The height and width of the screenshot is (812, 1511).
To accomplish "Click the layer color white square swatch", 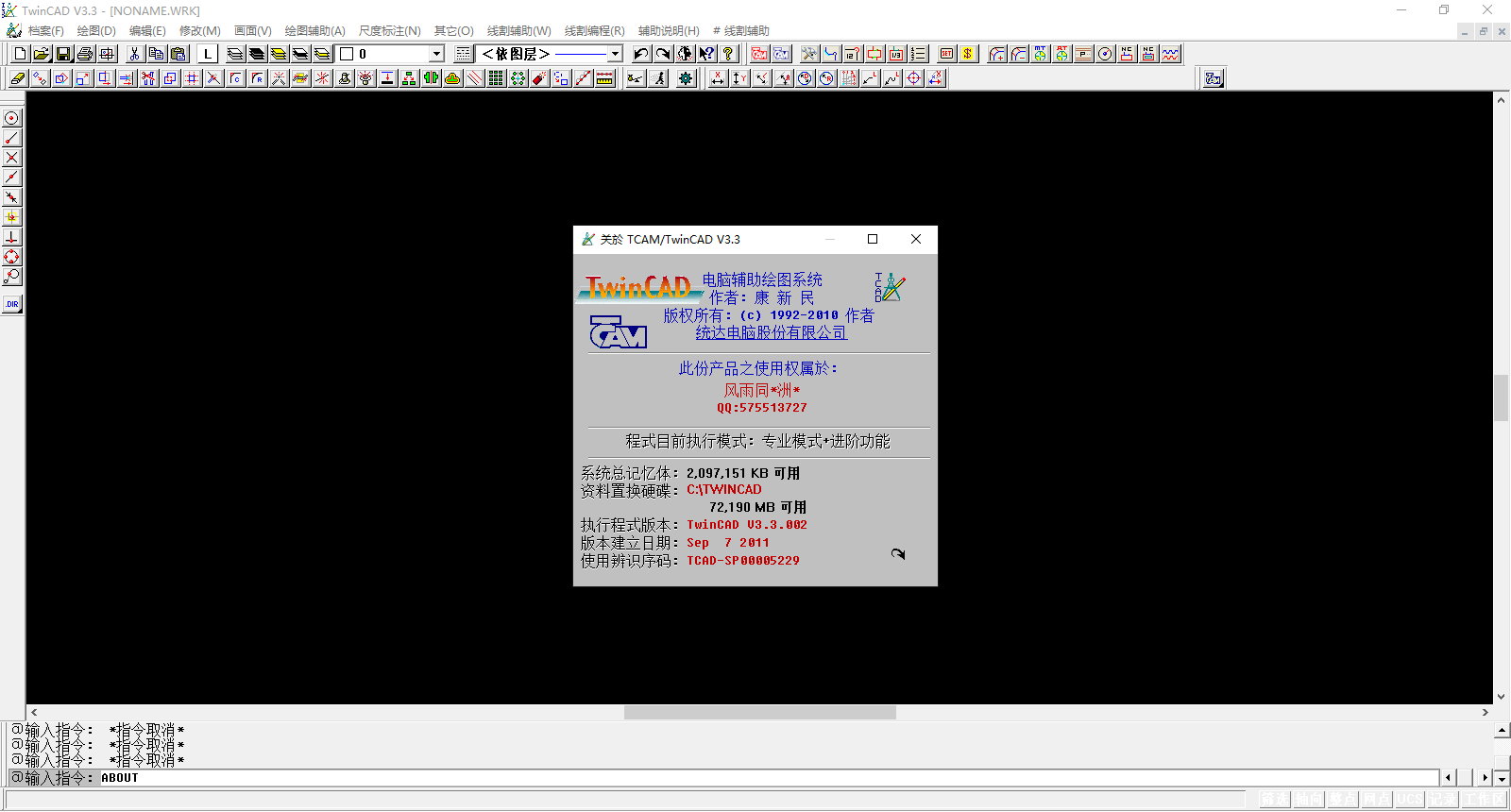I will 347,54.
